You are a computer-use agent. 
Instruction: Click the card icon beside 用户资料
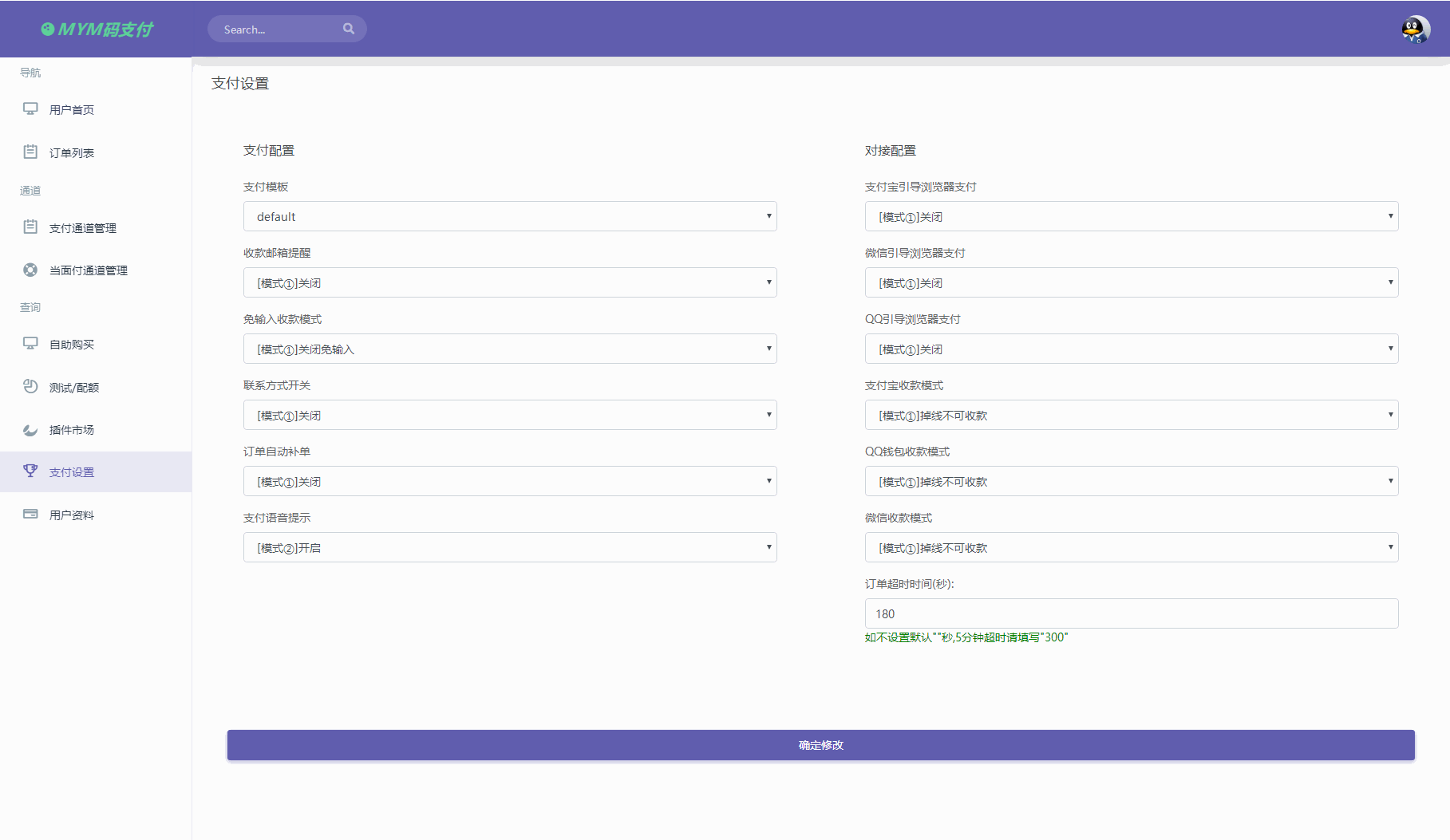pyautogui.click(x=30, y=515)
